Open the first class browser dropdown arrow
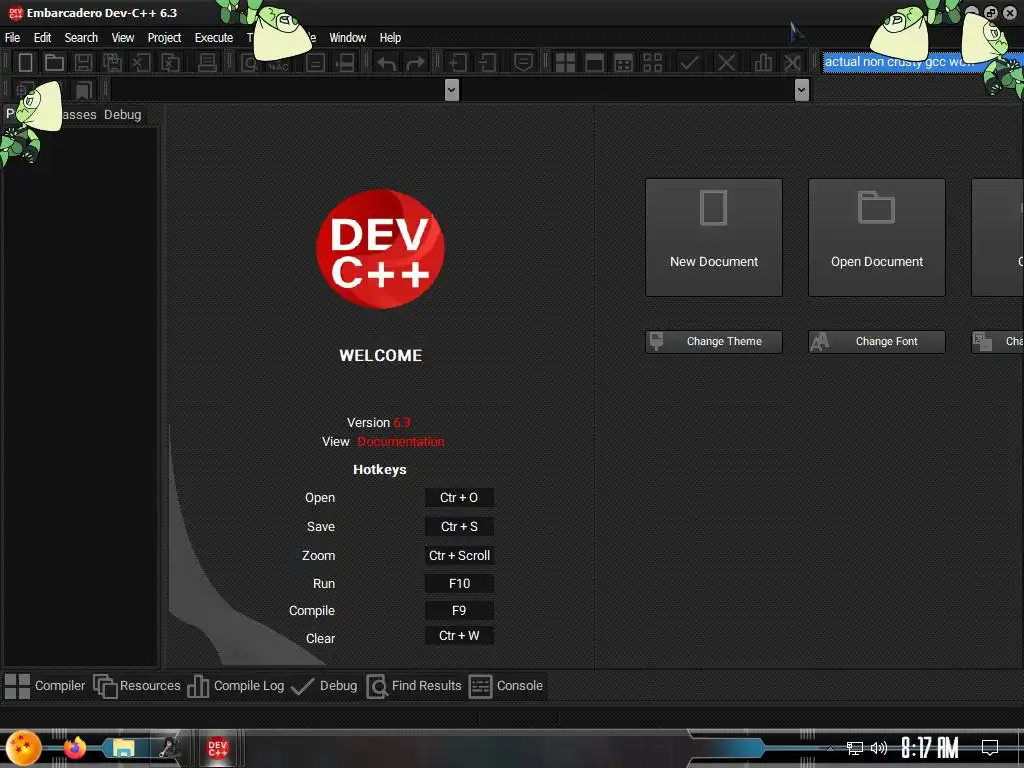This screenshot has width=1024, height=768. pos(451,89)
